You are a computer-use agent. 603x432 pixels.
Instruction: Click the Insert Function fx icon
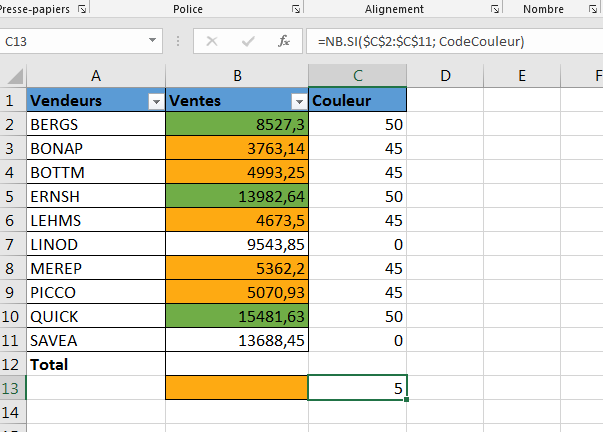coord(284,41)
